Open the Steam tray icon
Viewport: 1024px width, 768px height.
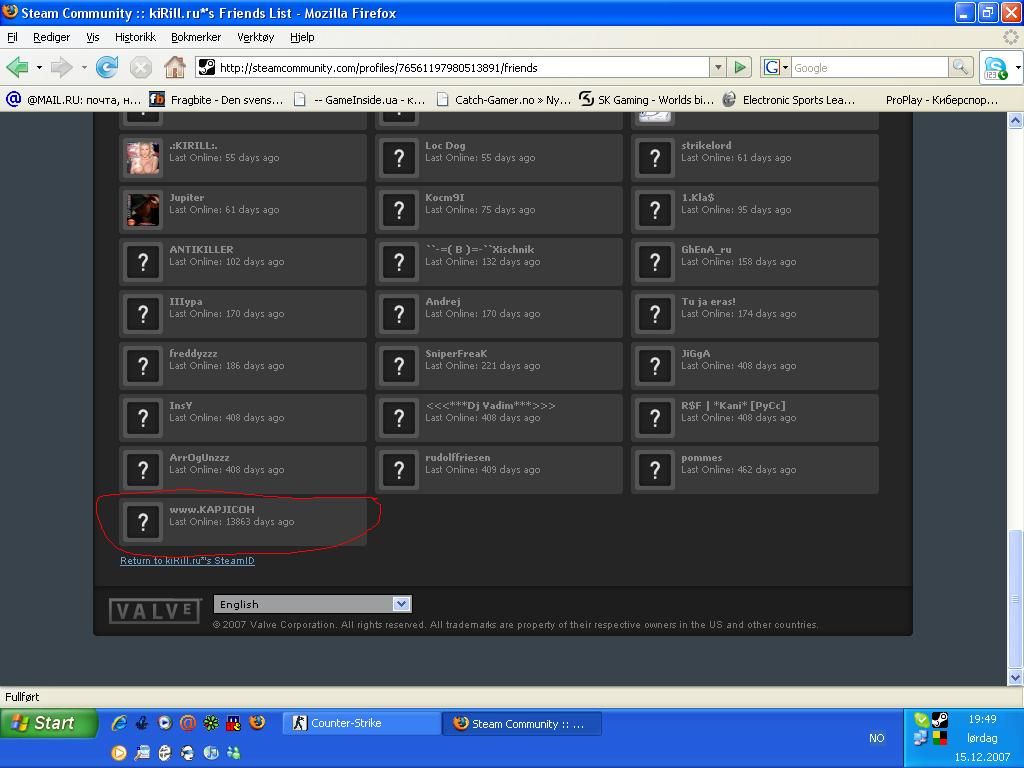pyautogui.click(x=939, y=720)
